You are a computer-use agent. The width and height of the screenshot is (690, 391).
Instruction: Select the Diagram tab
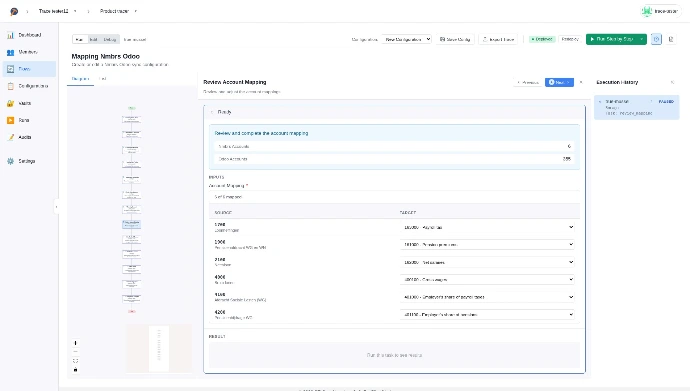80,79
